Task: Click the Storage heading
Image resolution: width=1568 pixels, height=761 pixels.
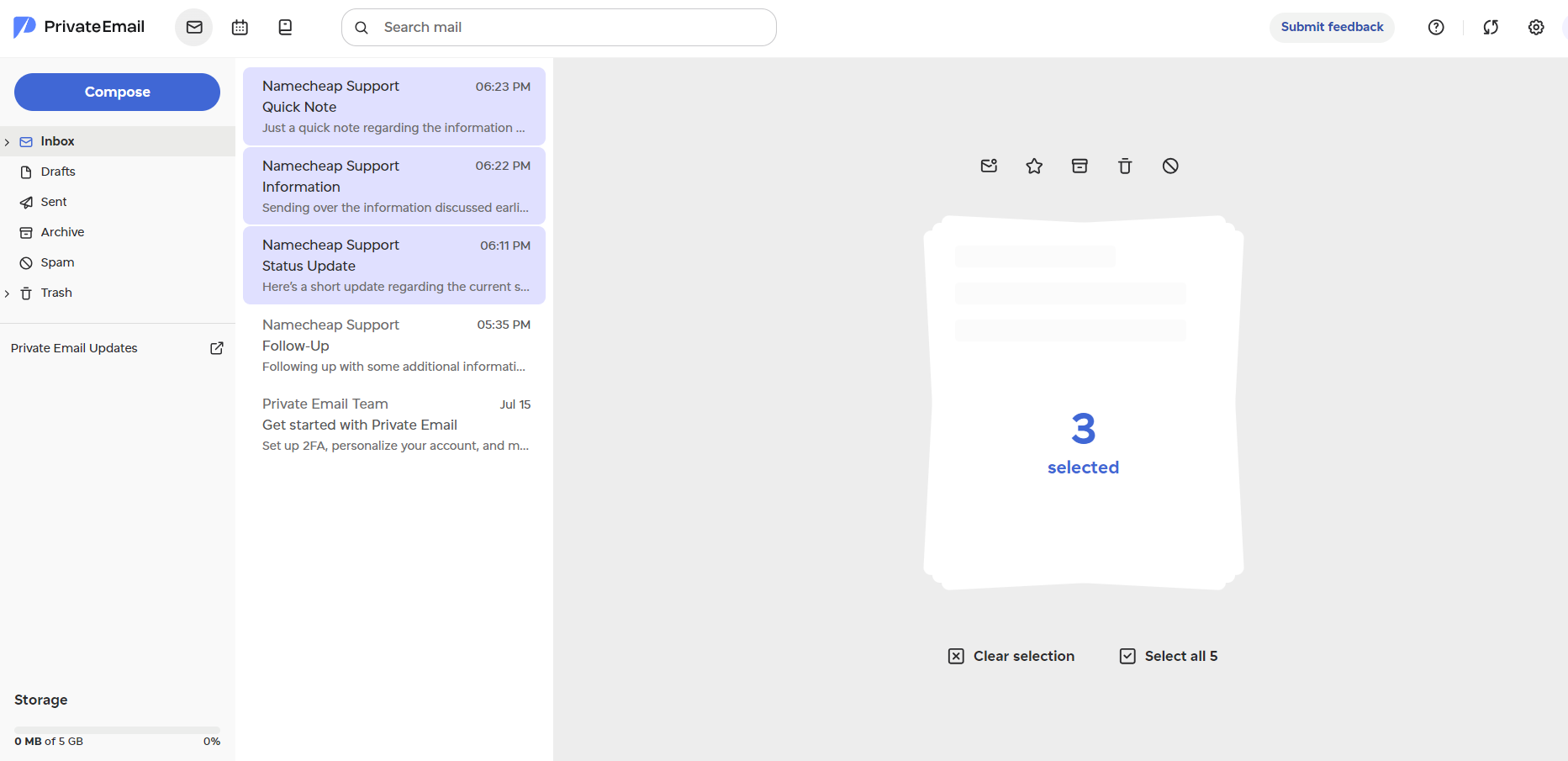Action: [41, 700]
